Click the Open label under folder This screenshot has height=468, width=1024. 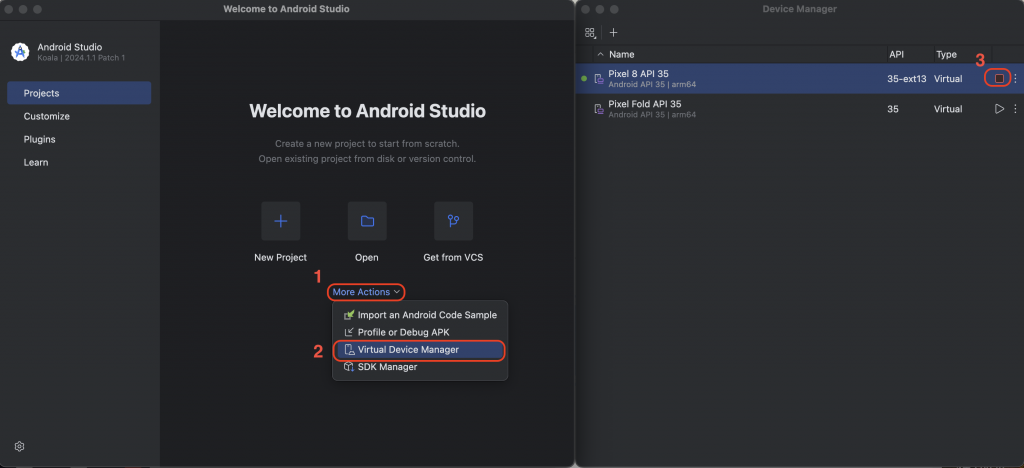[x=366, y=257]
